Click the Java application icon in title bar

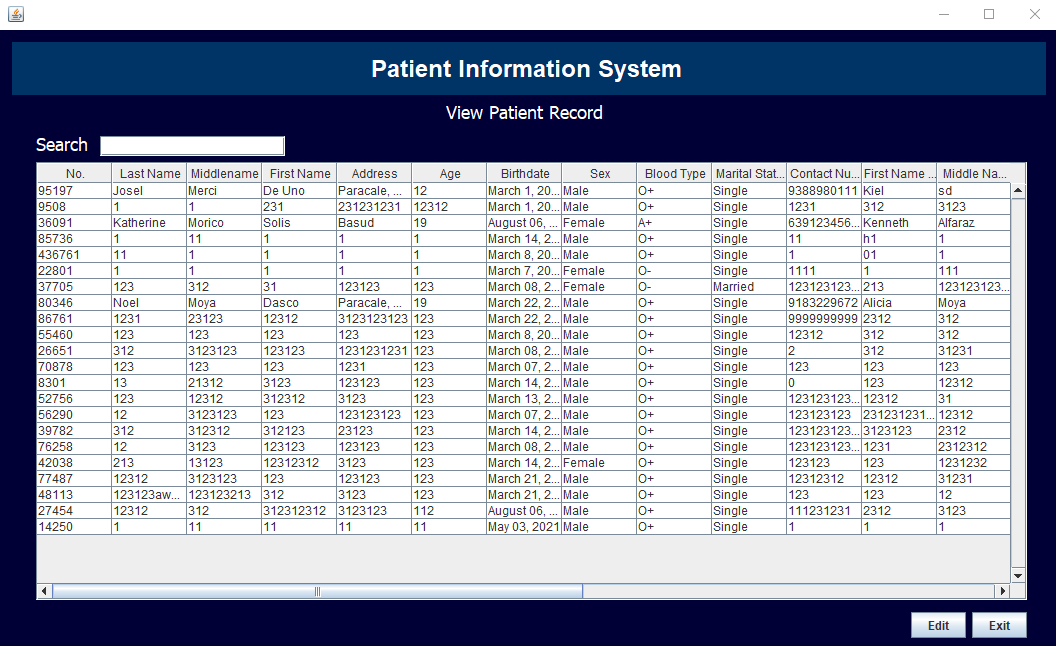15,14
